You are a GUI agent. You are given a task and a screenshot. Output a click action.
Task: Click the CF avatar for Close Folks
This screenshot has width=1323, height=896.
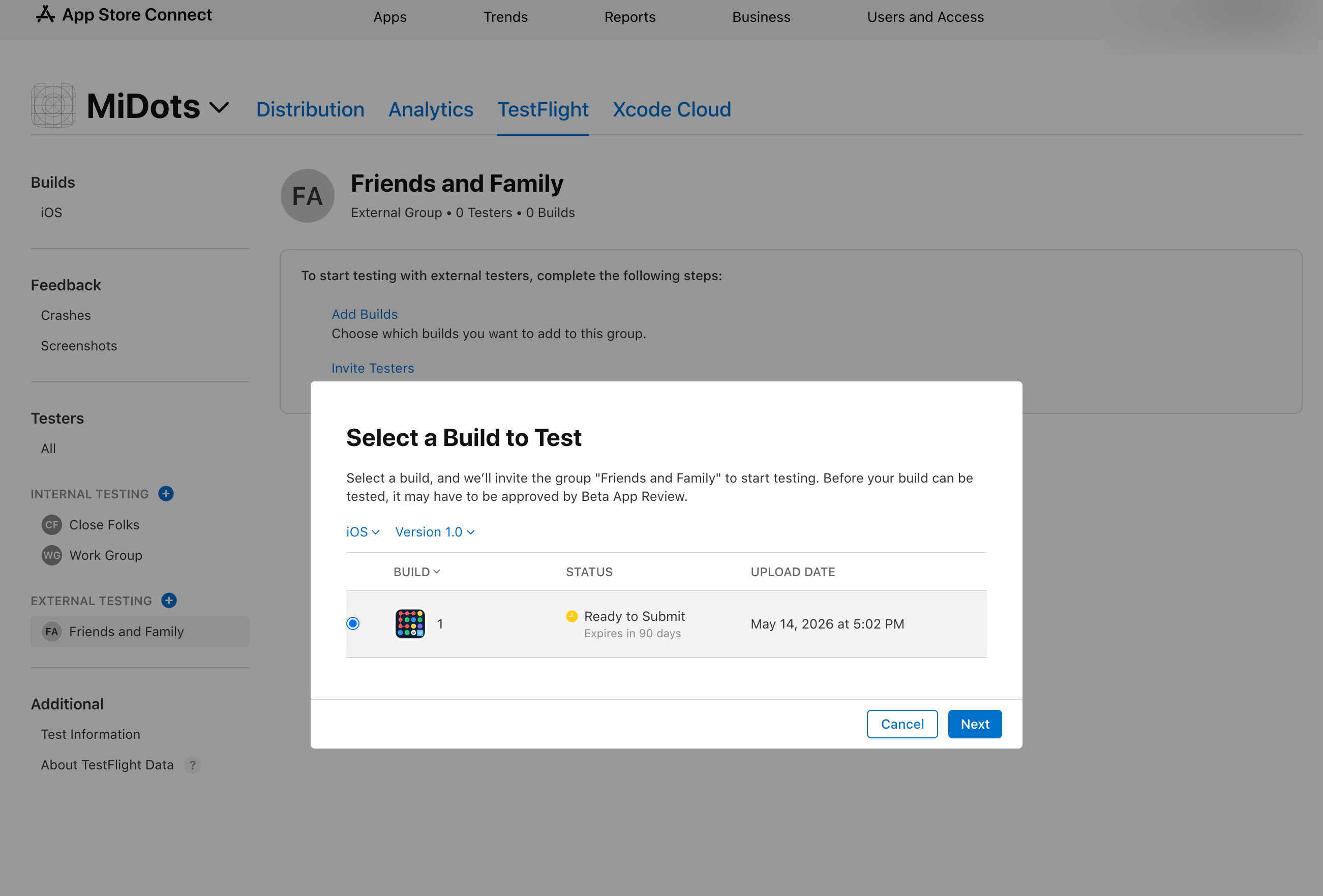(52, 525)
